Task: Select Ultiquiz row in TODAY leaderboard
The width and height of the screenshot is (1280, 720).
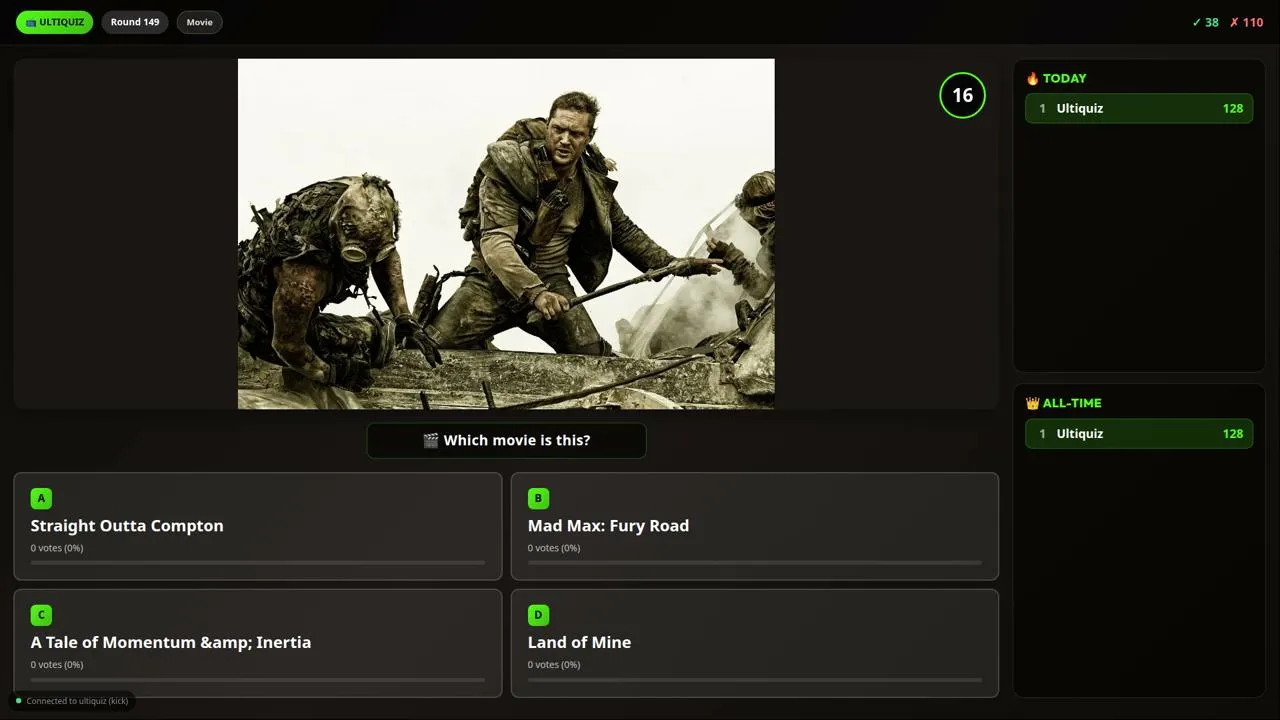Action: point(1139,108)
